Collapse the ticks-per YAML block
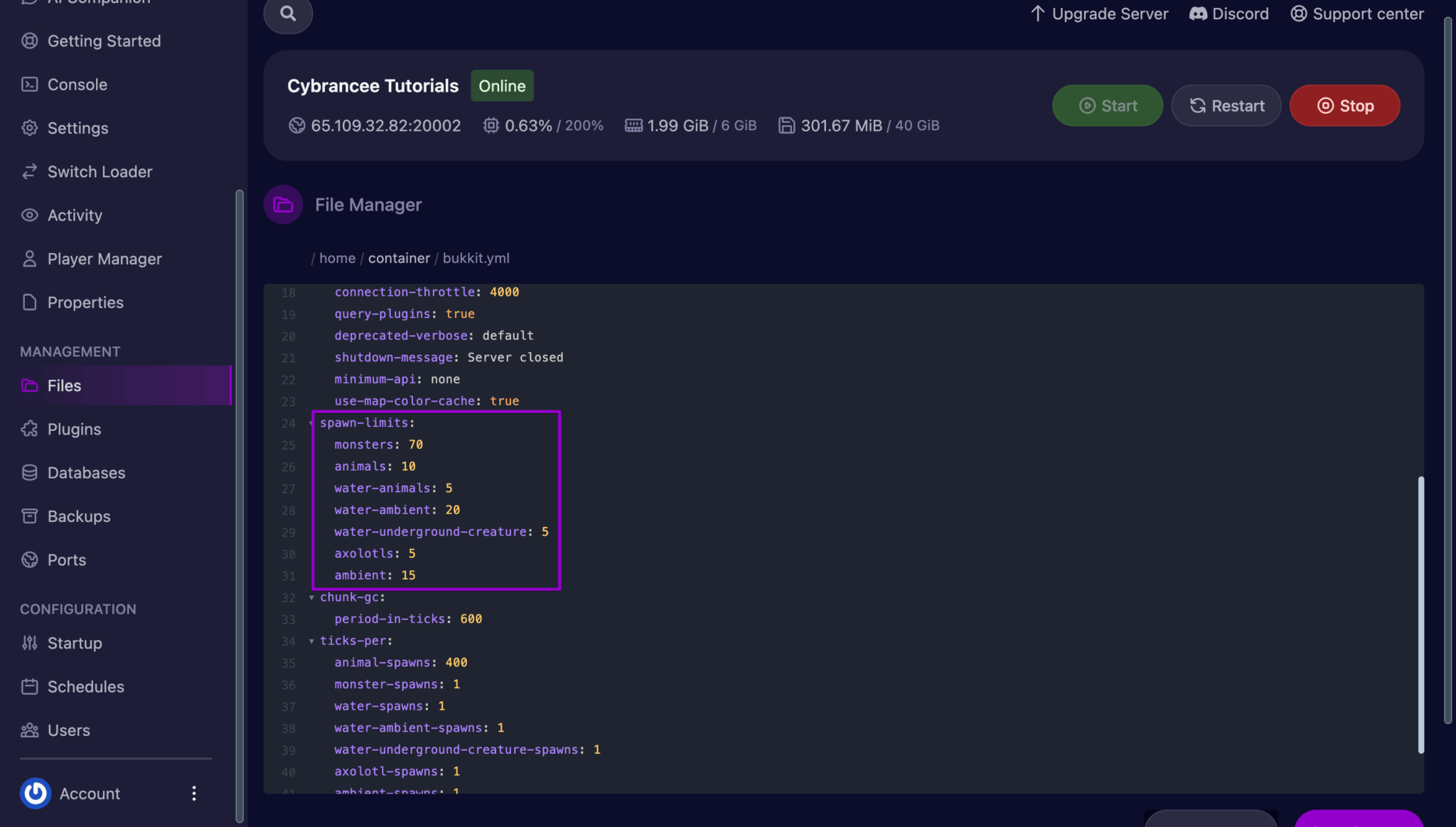Screen dimensions: 1456x827 point(311,641)
